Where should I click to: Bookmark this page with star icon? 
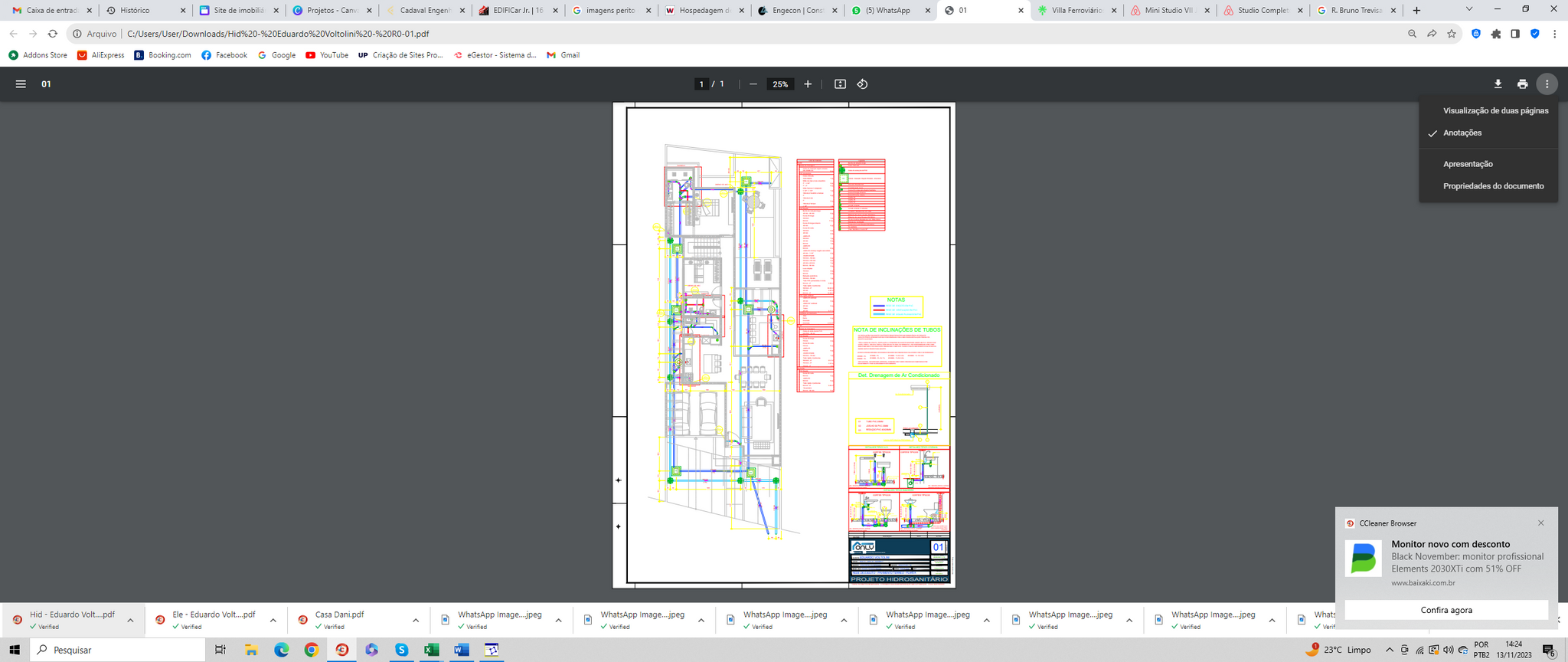point(1452,34)
